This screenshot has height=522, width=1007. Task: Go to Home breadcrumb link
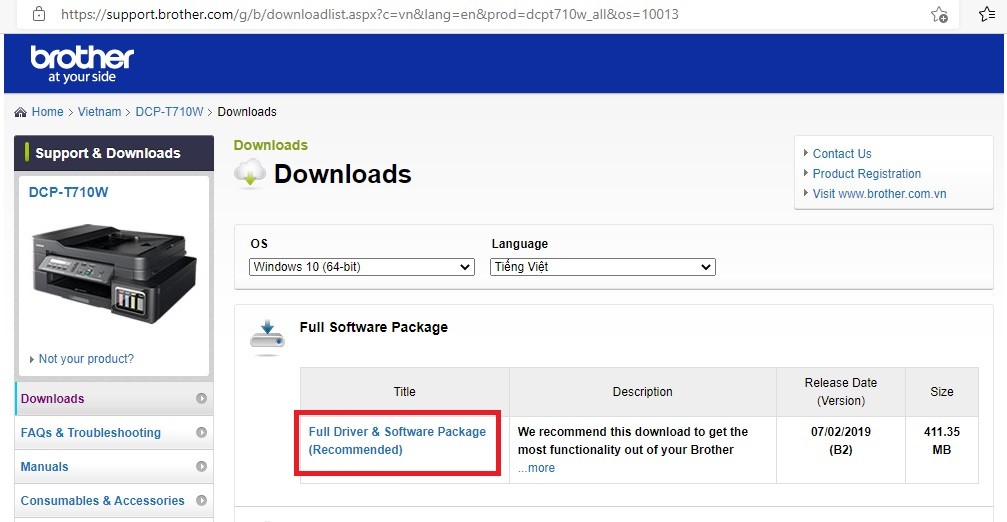(x=48, y=112)
